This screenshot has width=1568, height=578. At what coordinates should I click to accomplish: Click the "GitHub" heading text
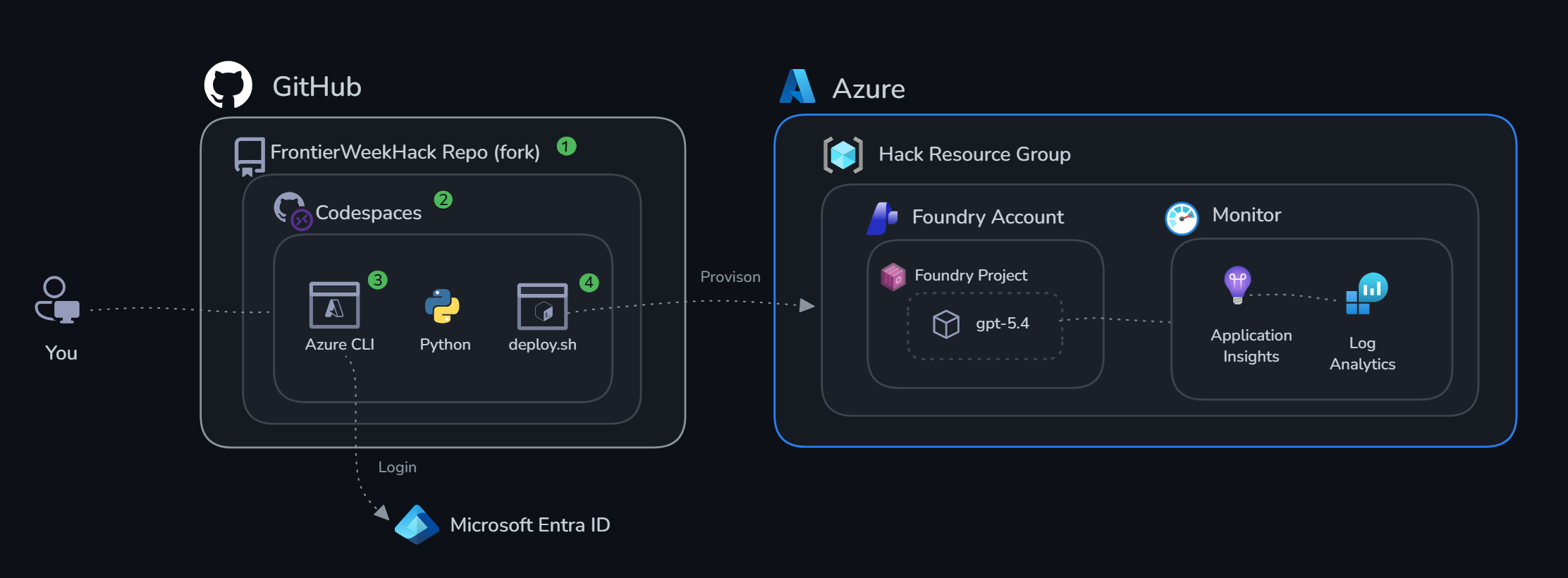click(x=317, y=87)
